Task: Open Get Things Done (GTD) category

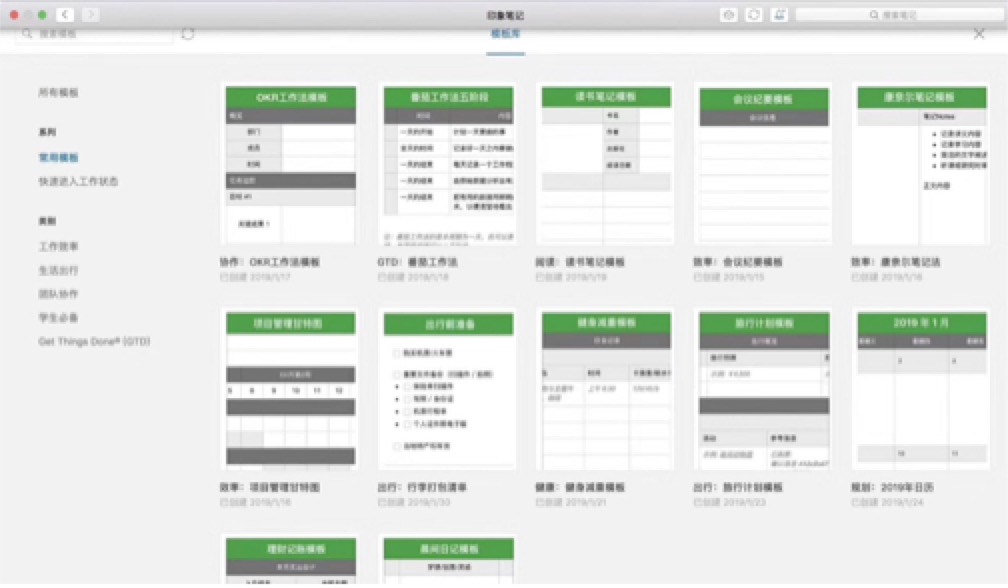Action: [94, 341]
